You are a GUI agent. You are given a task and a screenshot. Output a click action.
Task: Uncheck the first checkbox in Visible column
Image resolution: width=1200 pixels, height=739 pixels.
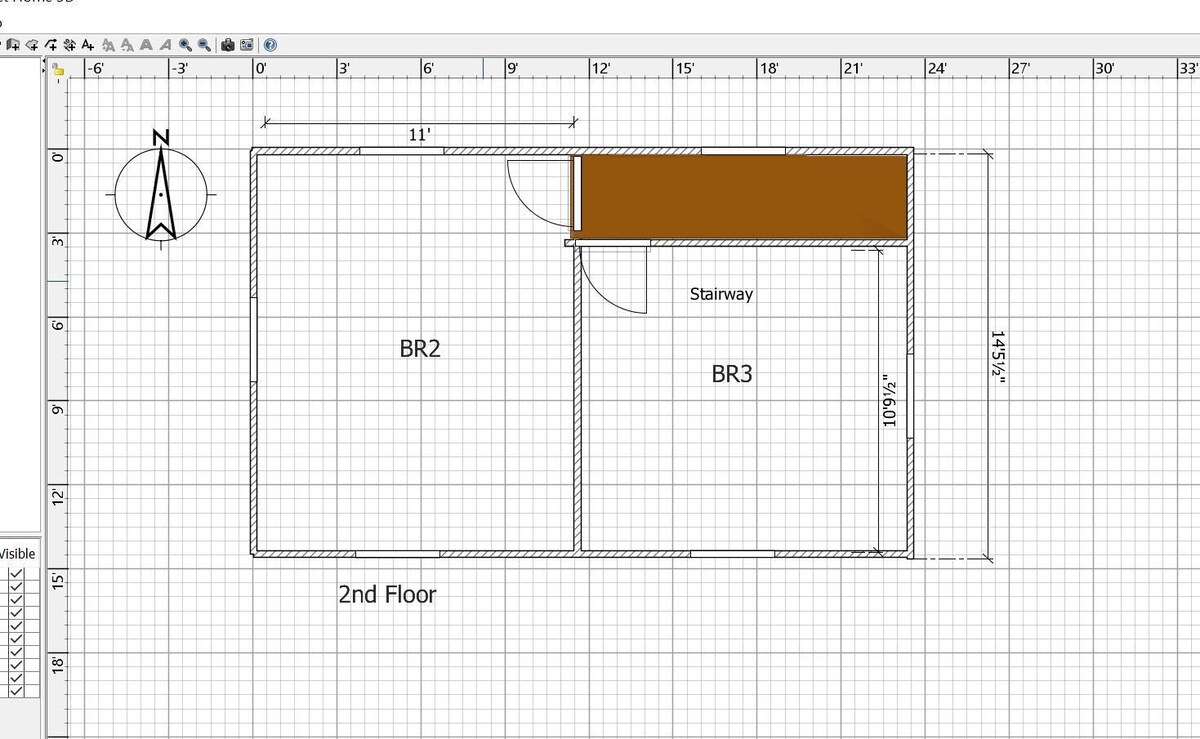pyautogui.click(x=16, y=574)
